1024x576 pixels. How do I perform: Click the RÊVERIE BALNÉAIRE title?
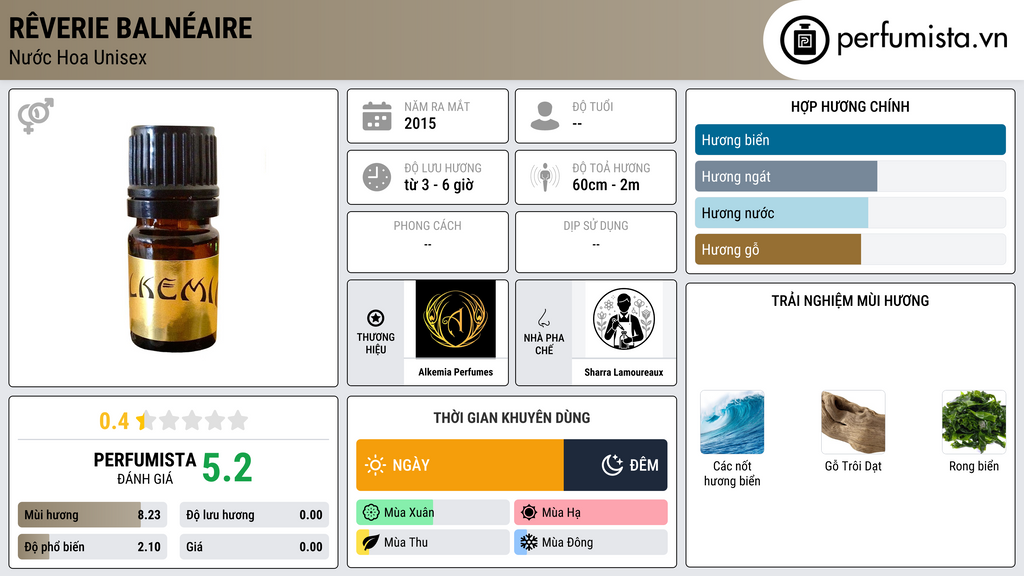pyautogui.click(x=130, y=28)
